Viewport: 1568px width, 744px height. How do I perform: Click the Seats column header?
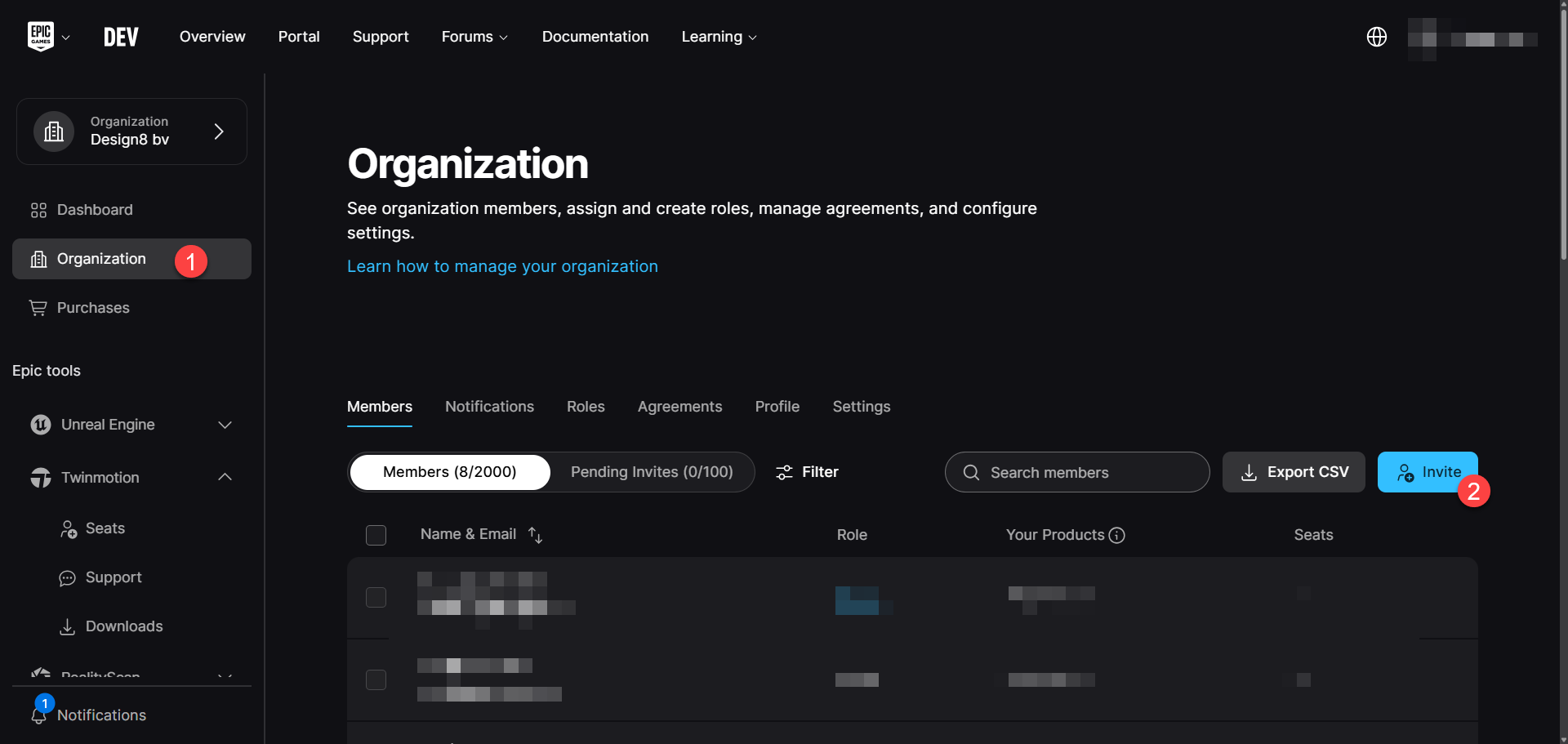pos(1313,535)
